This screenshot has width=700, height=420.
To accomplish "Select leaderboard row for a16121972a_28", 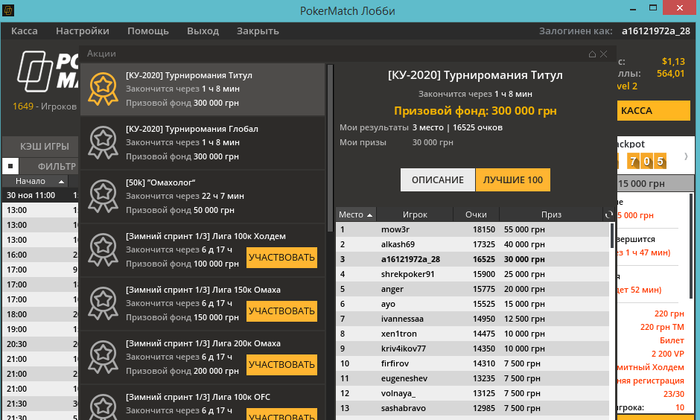I will point(472,259).
